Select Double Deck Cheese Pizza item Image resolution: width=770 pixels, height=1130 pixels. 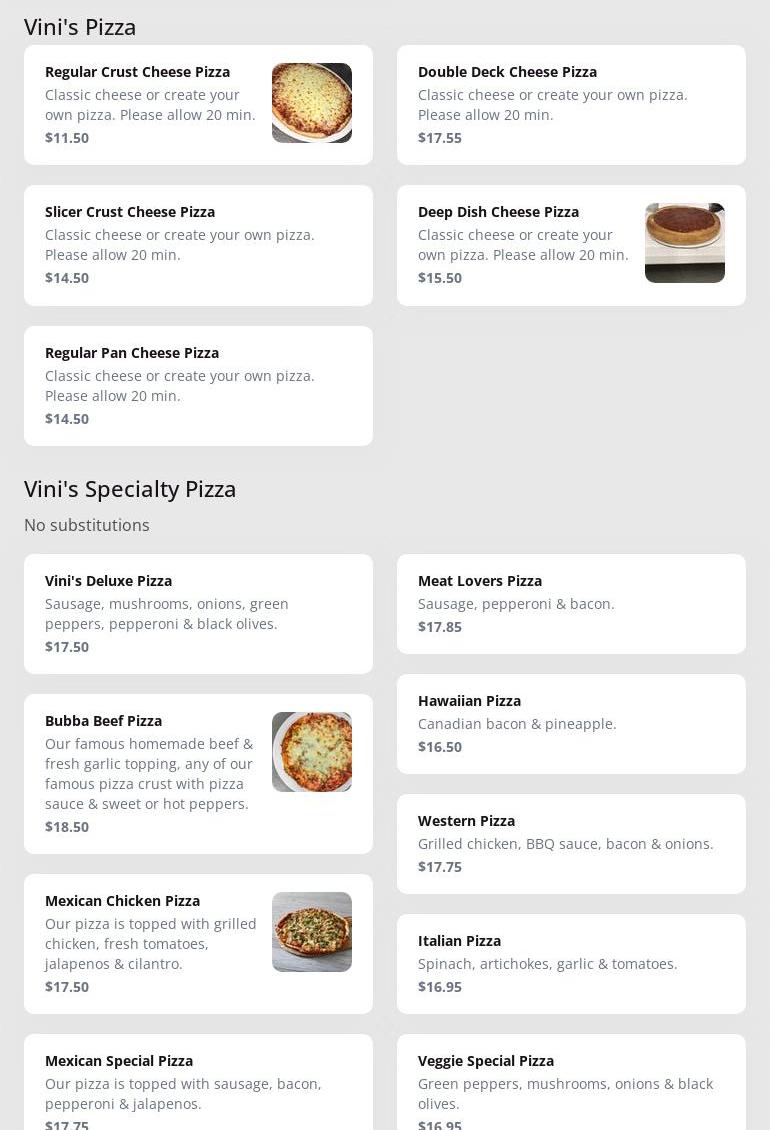coord(571,105)
